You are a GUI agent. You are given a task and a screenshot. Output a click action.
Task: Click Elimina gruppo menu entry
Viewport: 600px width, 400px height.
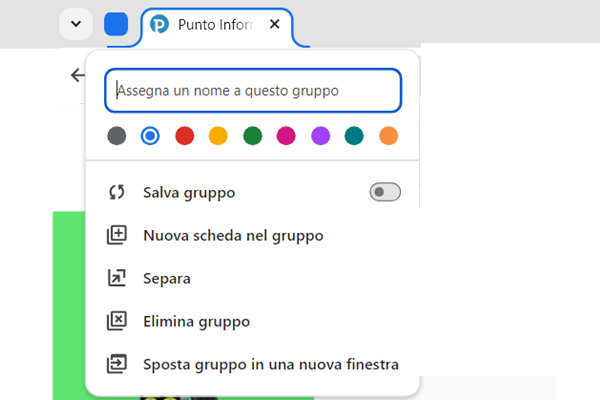pyautogui.click(x=196, y=321)
